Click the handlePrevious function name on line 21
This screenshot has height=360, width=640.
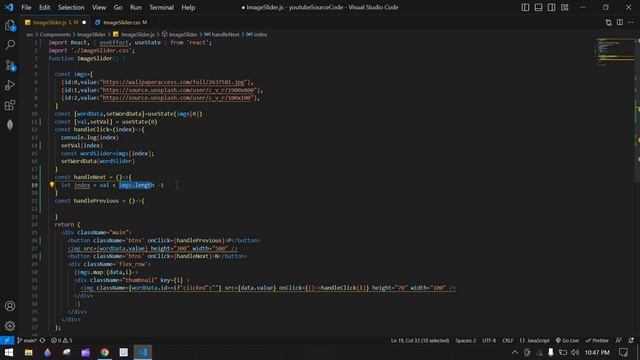(x=96, y=201)
